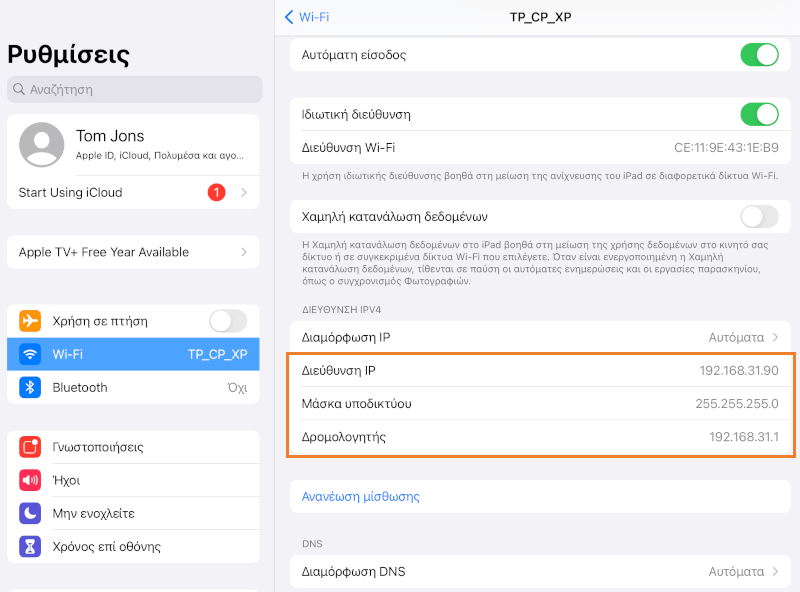800x592 pixels.
Task: Disable the Αυτόματη είσοδος switch
Action: (759, 55)
